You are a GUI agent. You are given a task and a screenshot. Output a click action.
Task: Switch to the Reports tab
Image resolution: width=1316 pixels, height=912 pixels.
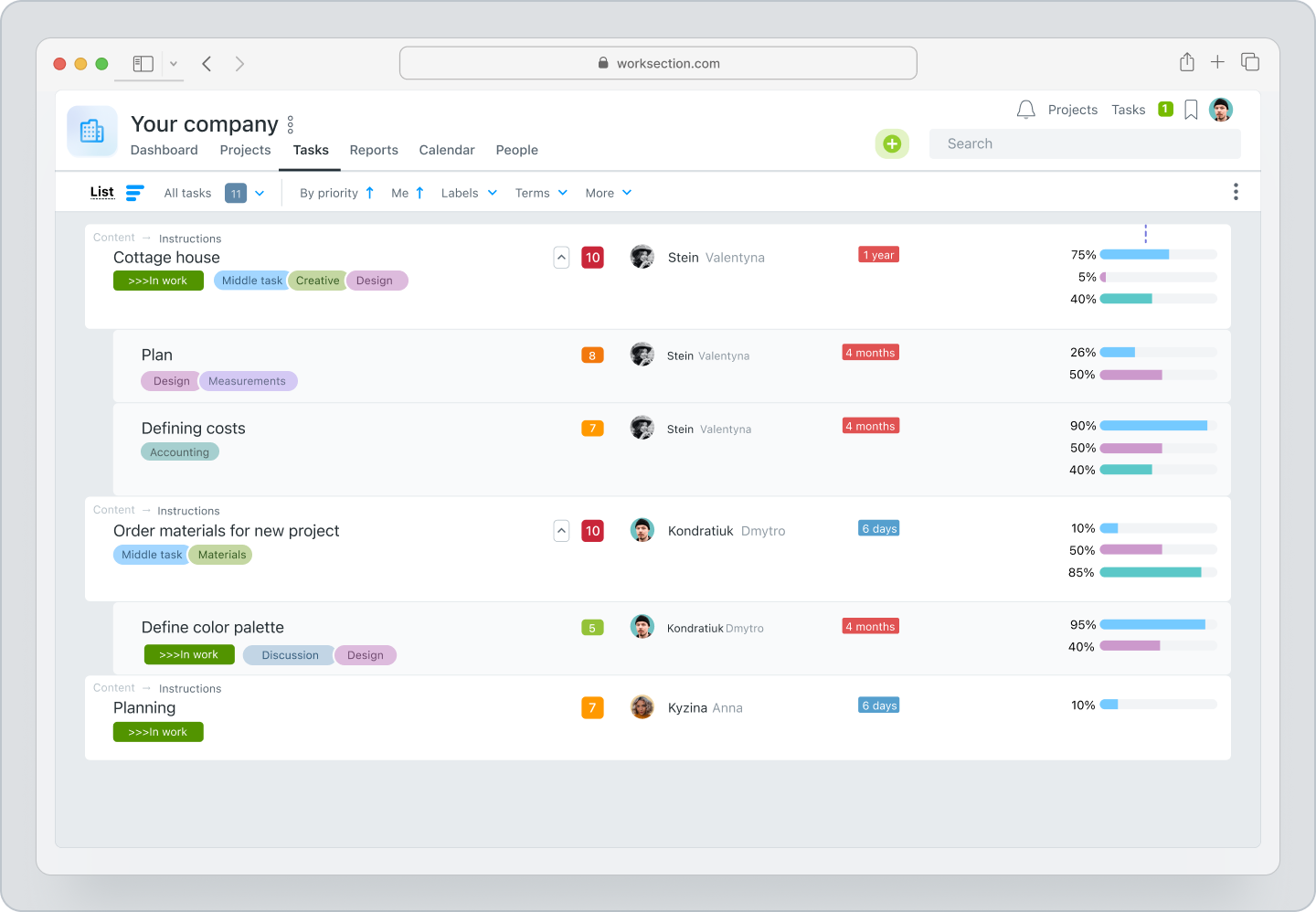tap(374, 150)
